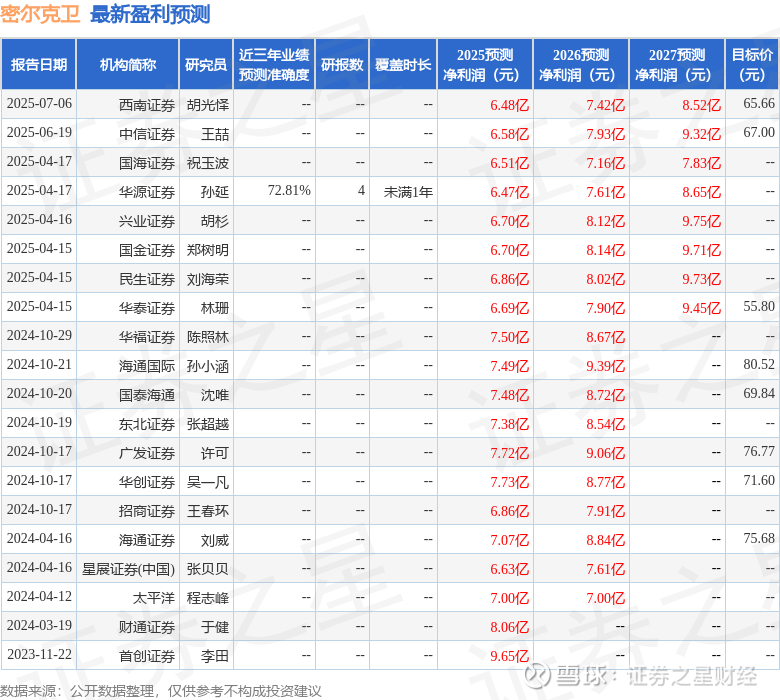Select the 2025预测净利润 column header

[x=485, y=65]
